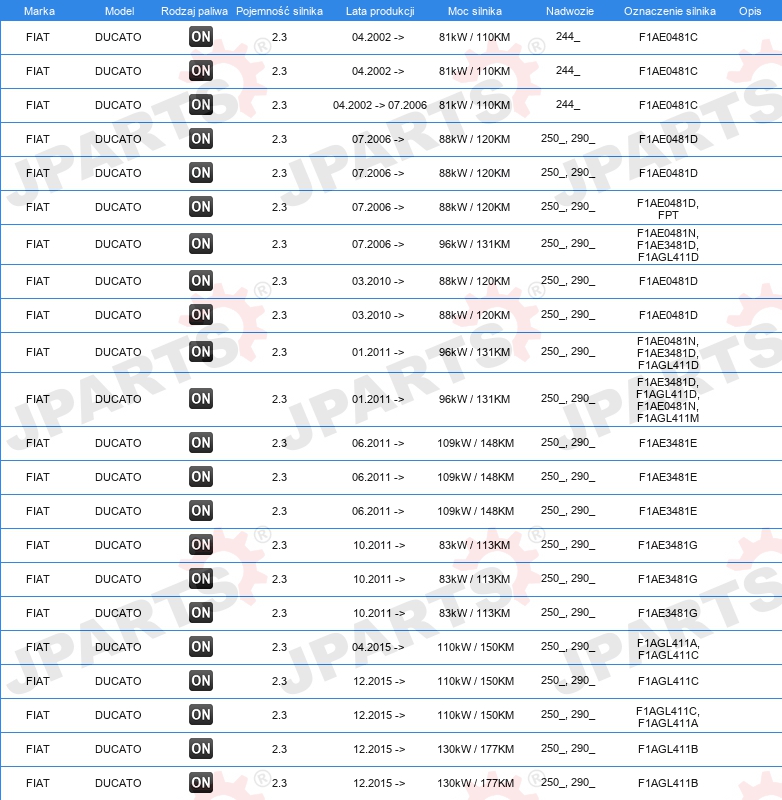Select the engine code cell 'F1AE0481D, FPT'
This screenshot has width=782, height=800.
tap(668, 209)
